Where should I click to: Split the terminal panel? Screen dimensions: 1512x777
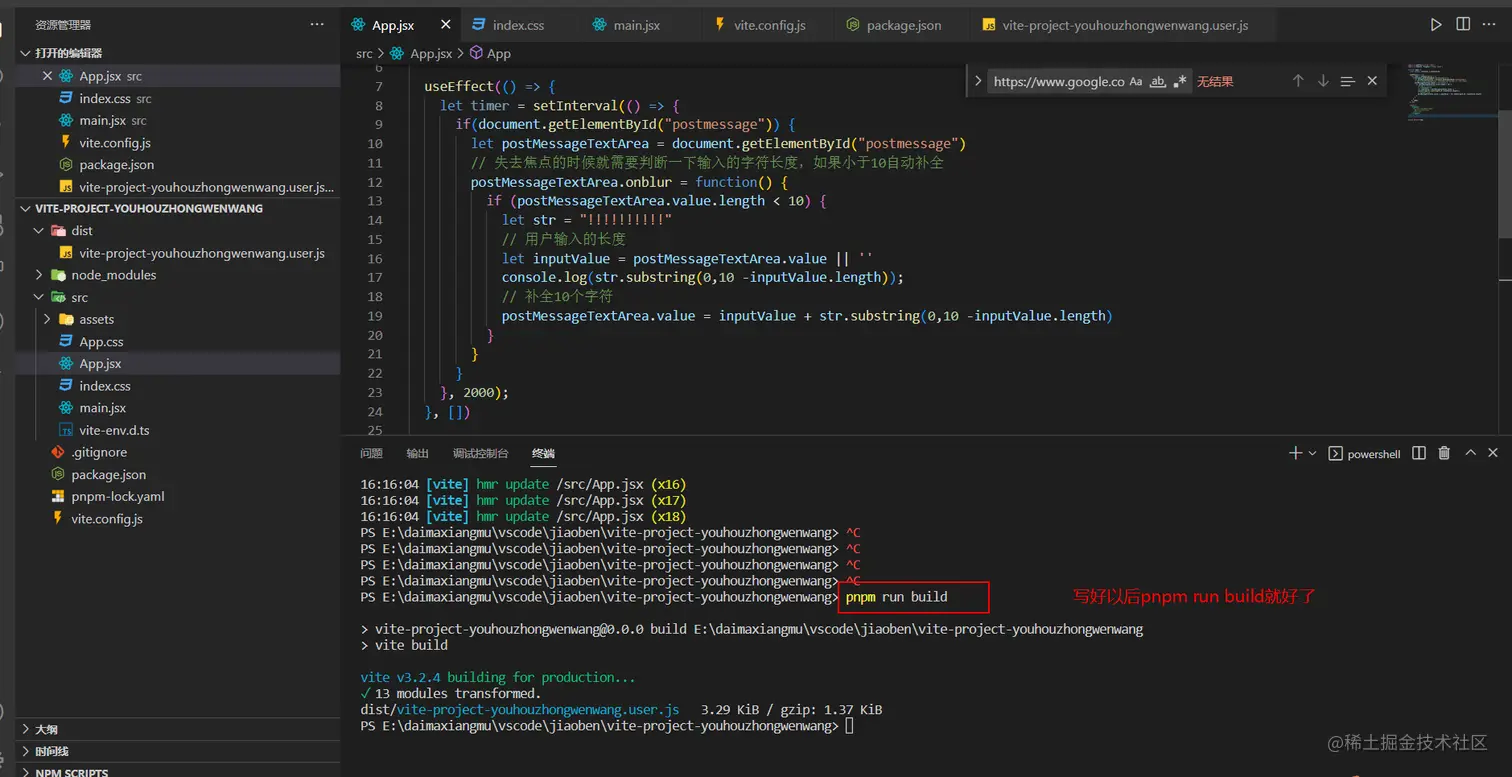tap(1418, 453)
